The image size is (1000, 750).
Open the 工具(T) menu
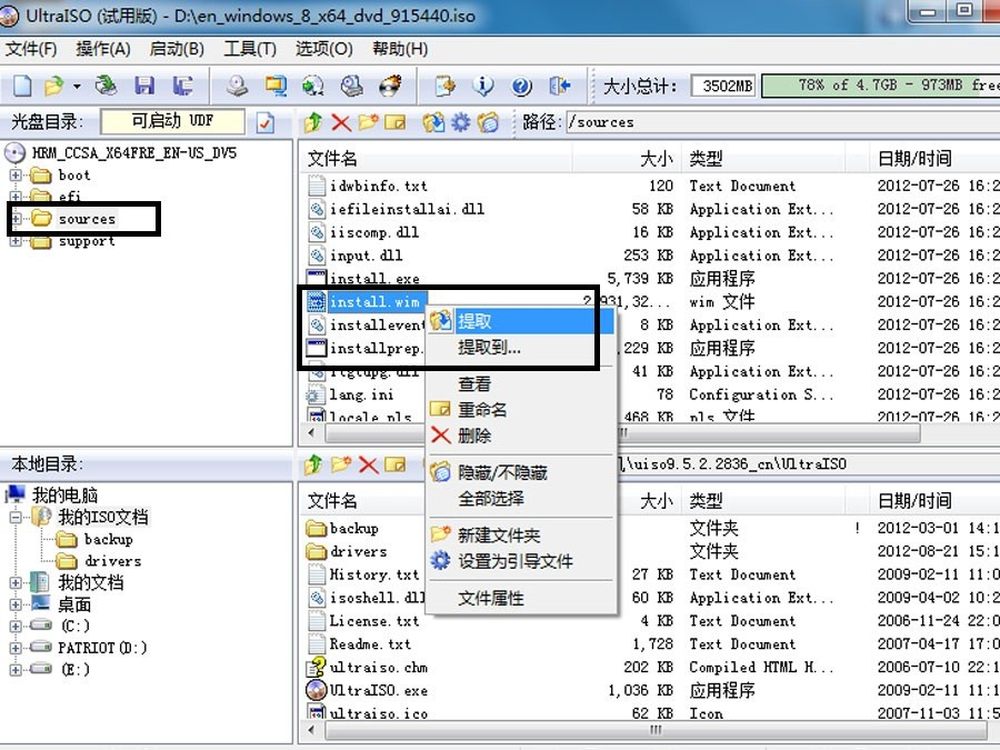tap(250, 49)
